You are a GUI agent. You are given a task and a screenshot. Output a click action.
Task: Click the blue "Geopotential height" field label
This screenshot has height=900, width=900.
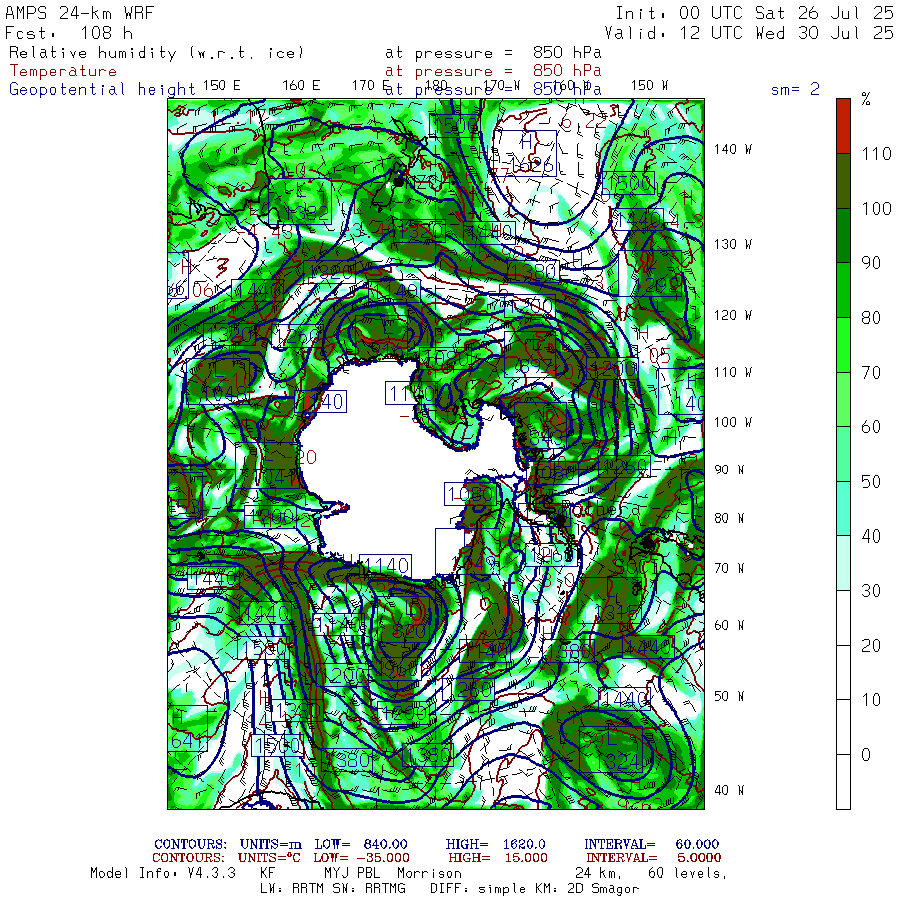[102, 89]
